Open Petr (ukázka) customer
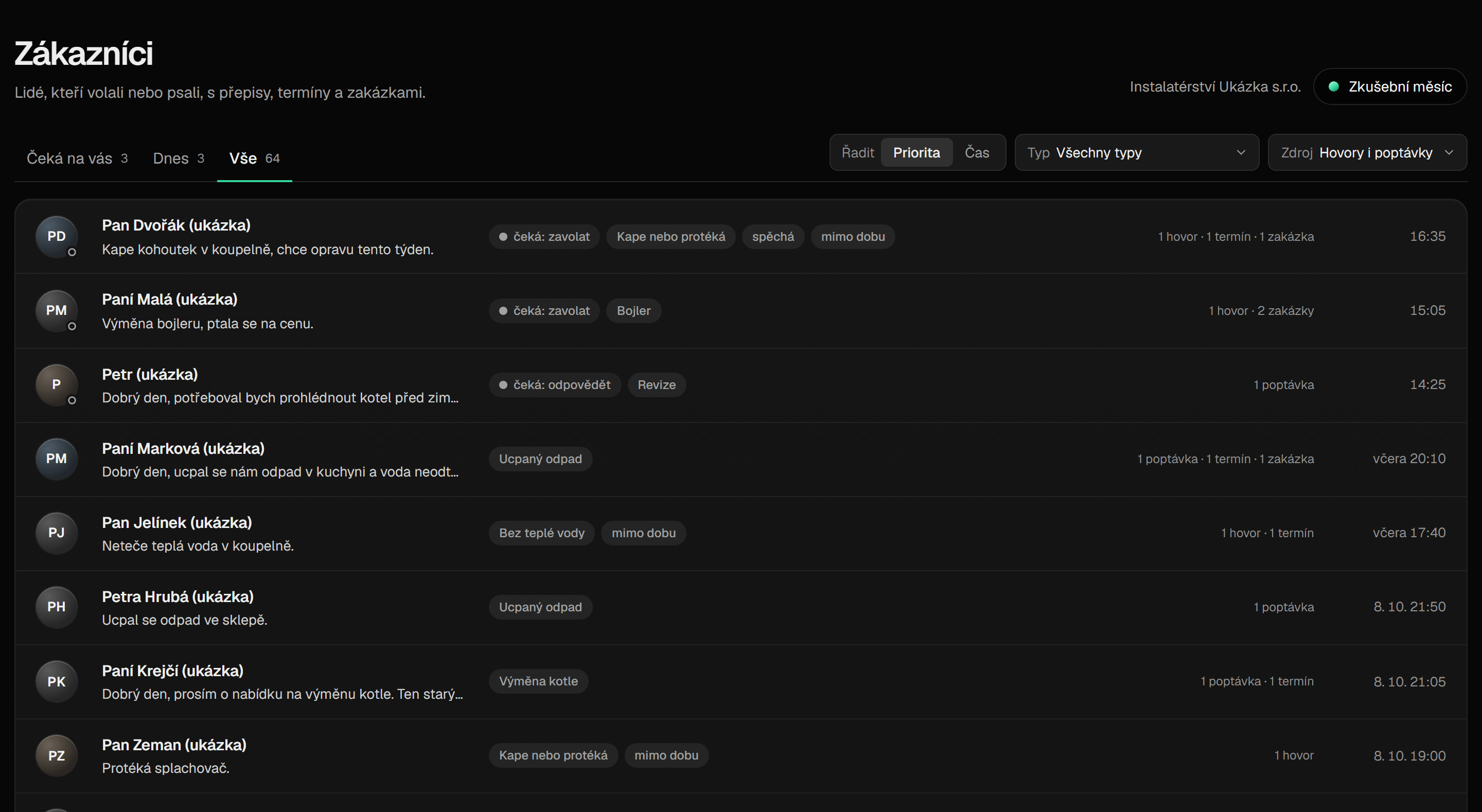Screen dimensions: 1482x812 [741, 385]
